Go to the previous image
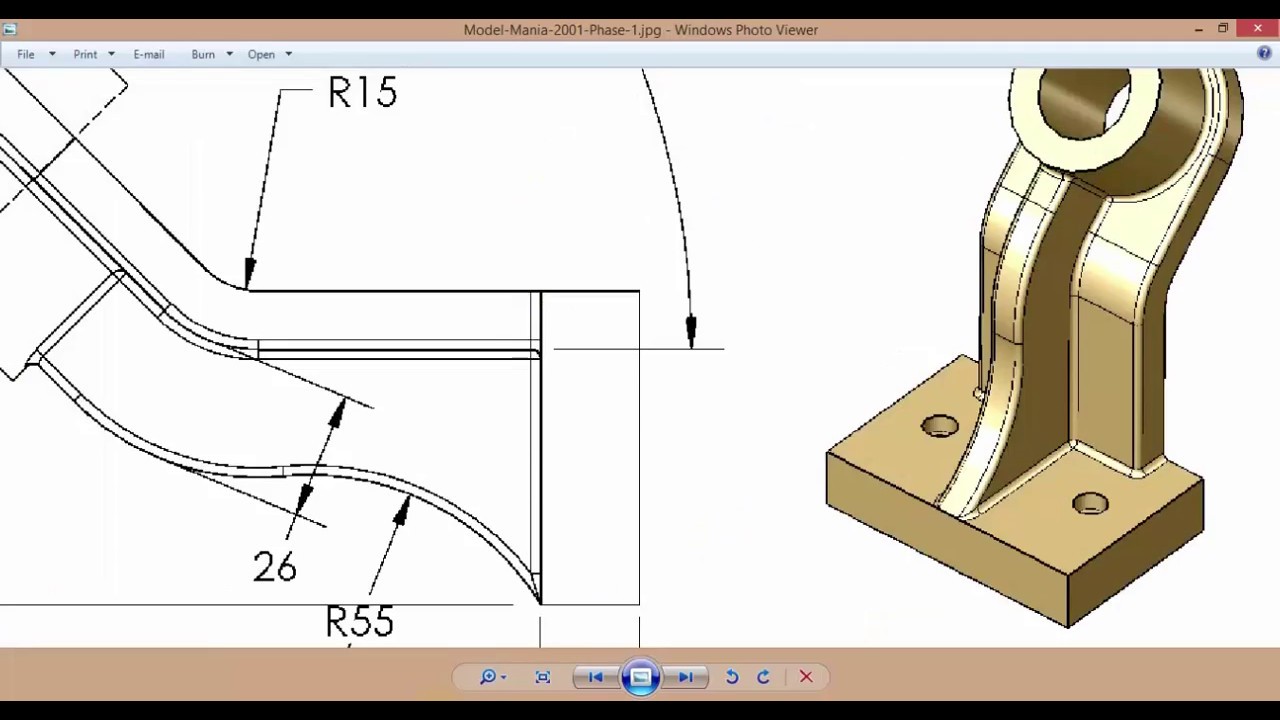This screenshot has width=1280, height=720. [x=595, y=677]
